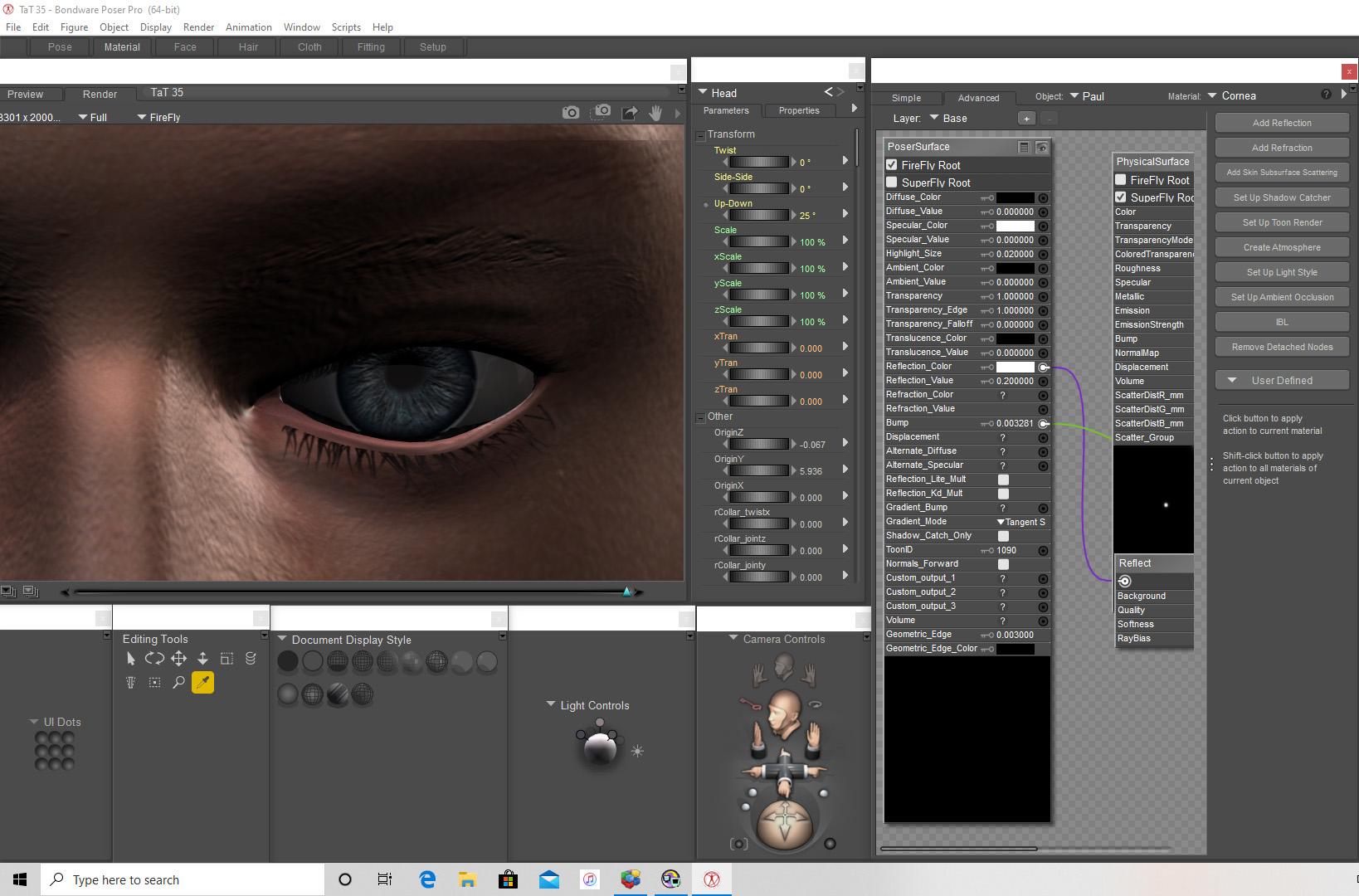
Task: Switch to the Pose room tab
Action: pos(60,47)
